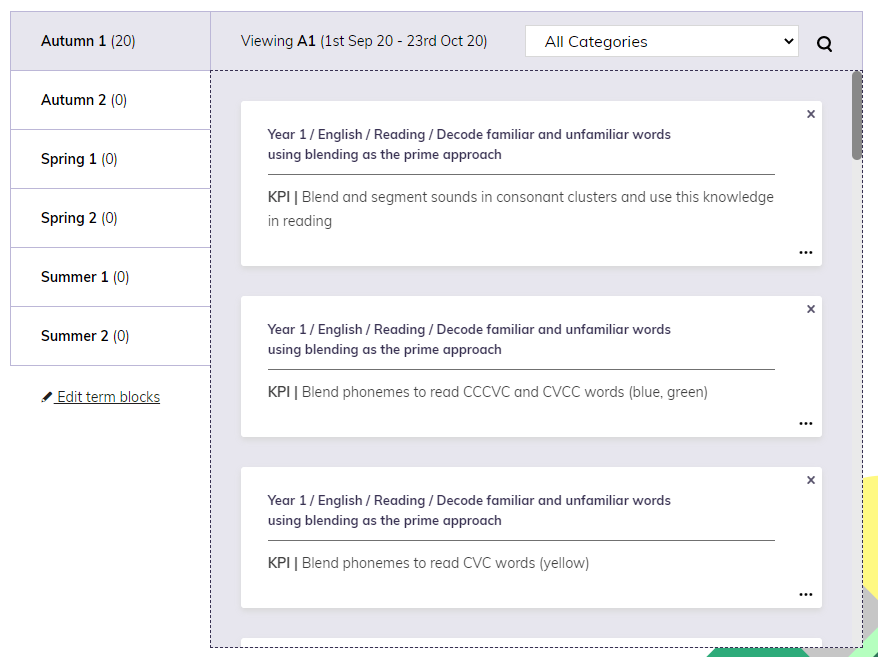Screen dimensions: 878x657
Task: Select the Autumn 1 term tab
Action: click(110, 41)
